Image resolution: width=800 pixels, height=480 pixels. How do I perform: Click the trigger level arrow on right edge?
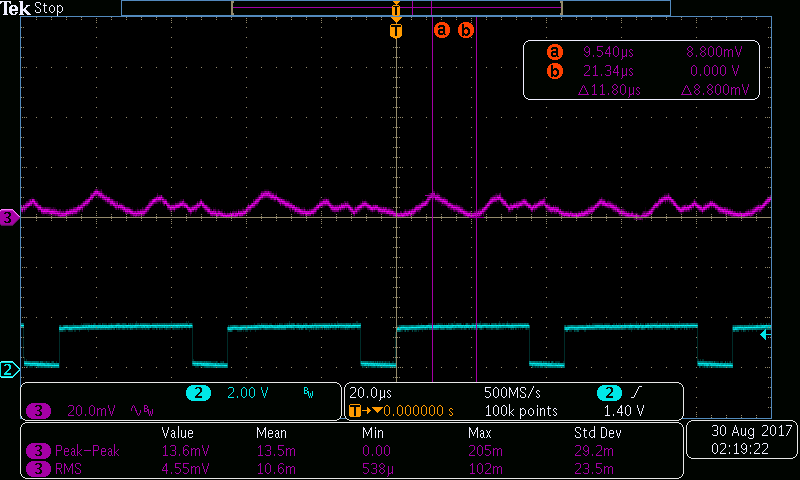coord(765,334)
